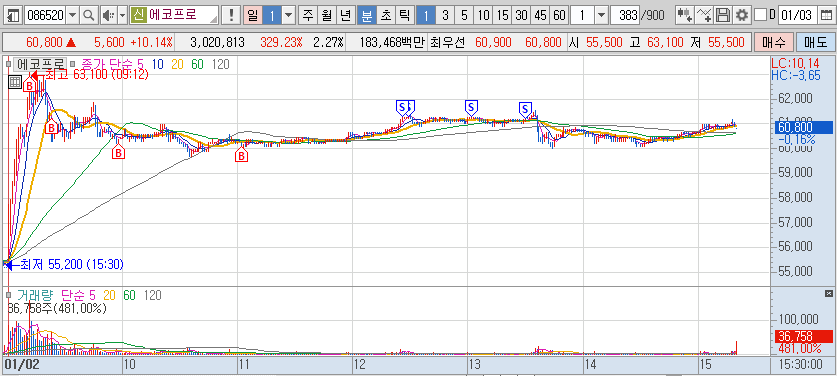The width and height of the screenshot is (837, 376).
Task: Click the exclamation mark info icon
Action: point(231,15)
